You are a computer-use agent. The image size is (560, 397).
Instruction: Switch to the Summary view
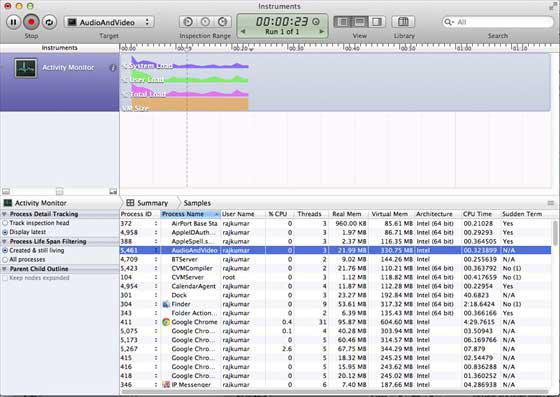click(147, 203)
